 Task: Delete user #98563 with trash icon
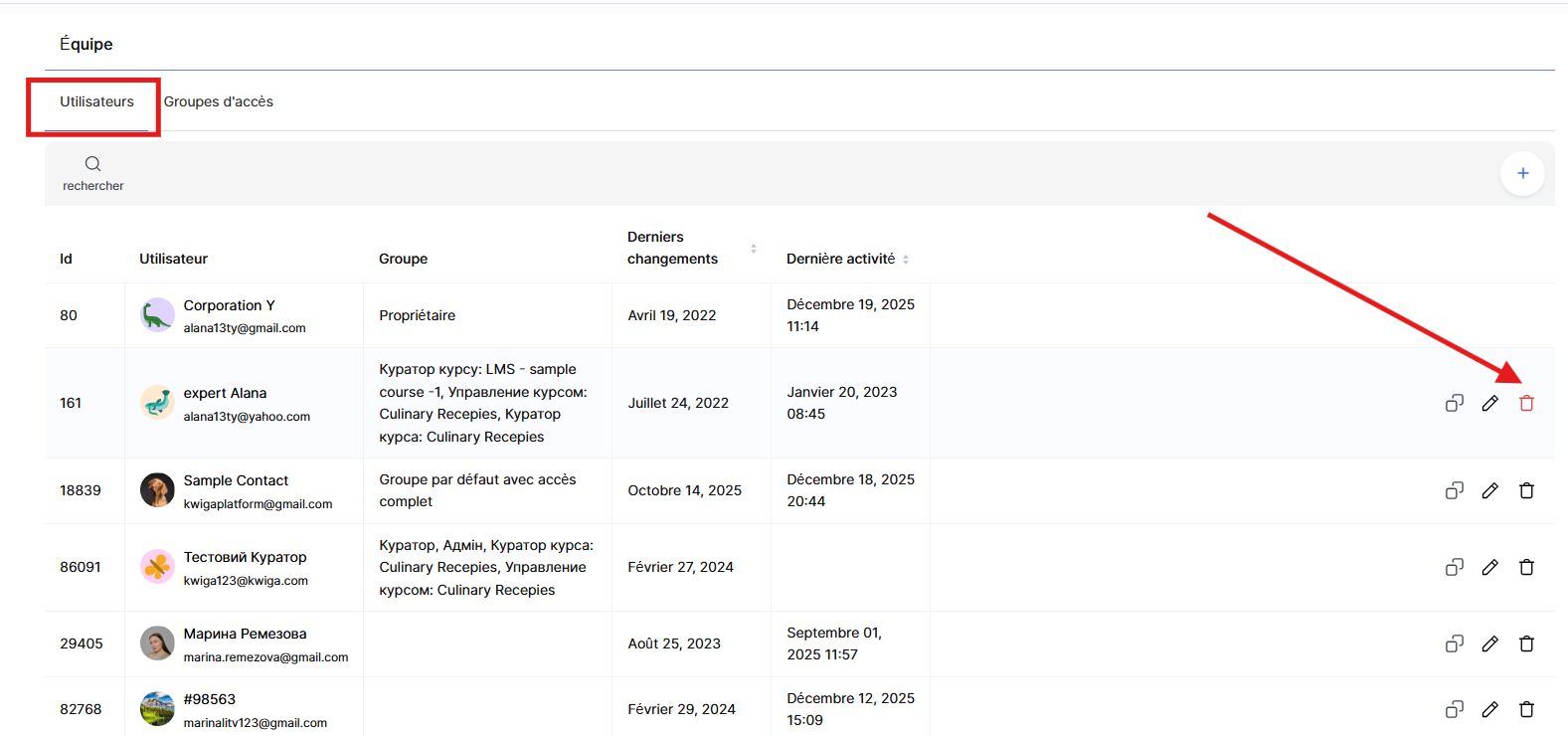click(x=1526, y=709)
